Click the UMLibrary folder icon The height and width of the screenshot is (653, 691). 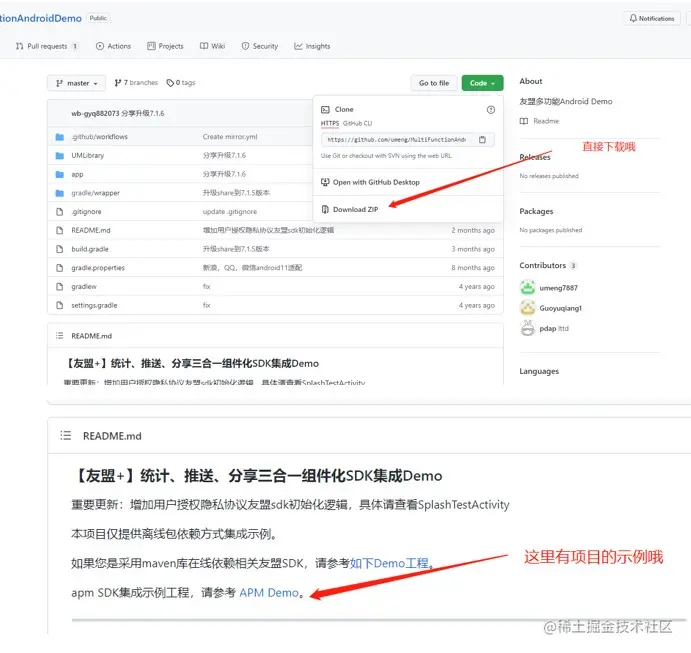(x=60, y=156)
